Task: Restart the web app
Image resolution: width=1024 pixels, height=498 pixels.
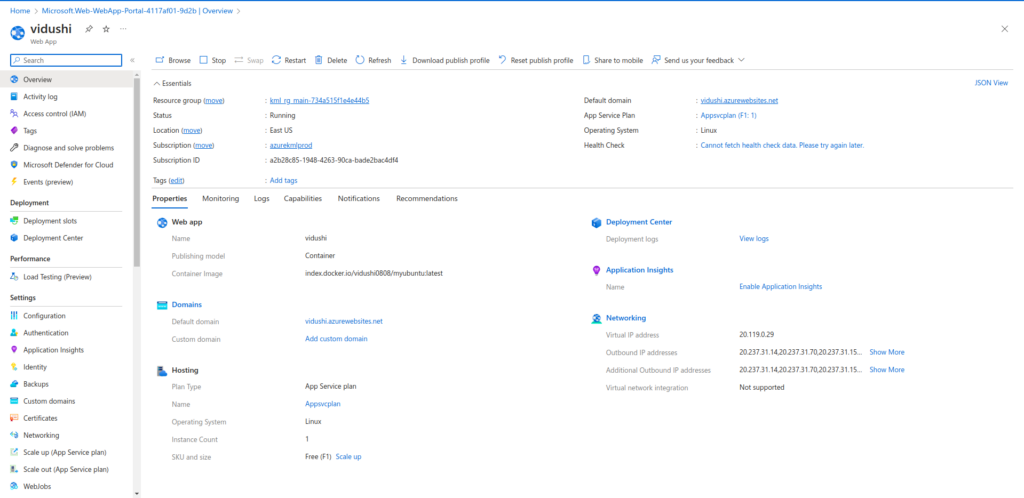Action: pyautogui.click(x=288, y=60)
